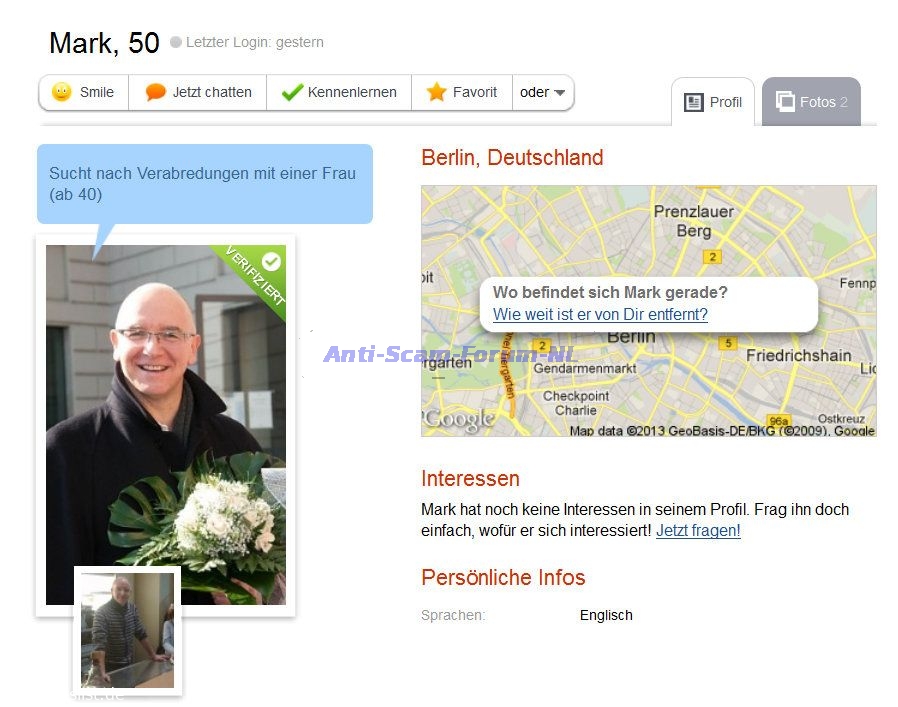Click the Fotos tab gallery icon
This screenshot has height=707, width=898.
[785, 101]
